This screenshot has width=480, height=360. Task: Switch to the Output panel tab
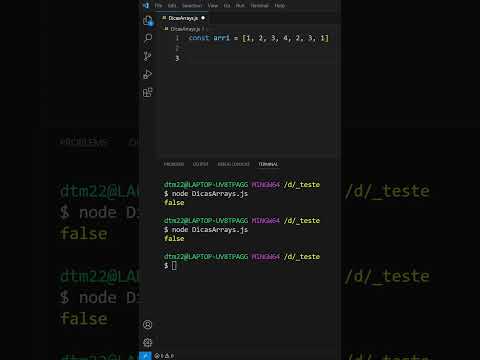click(200, 164)
